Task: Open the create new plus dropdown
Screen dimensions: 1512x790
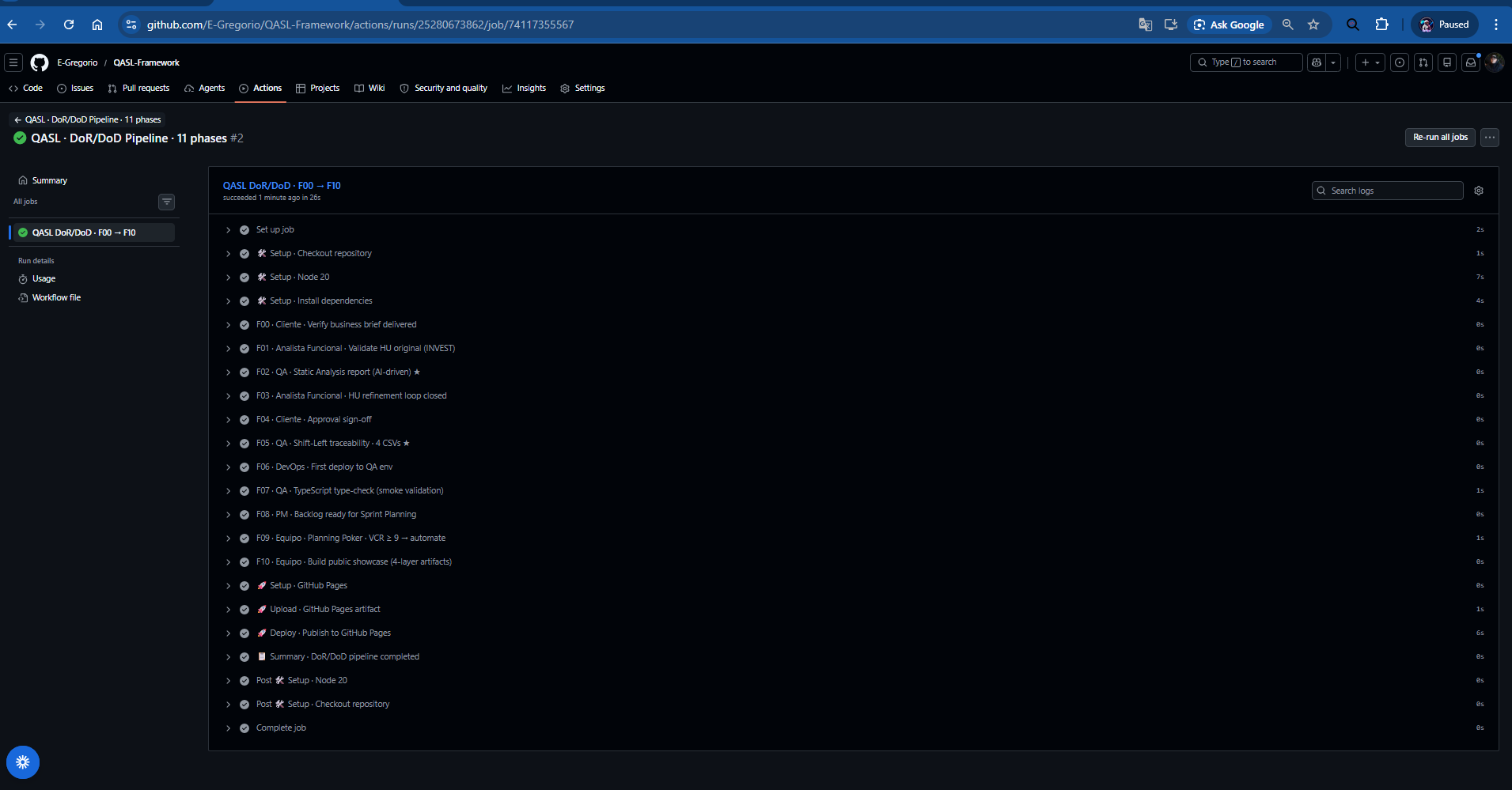Action: pyautogui.click(x=1370, y=62)
